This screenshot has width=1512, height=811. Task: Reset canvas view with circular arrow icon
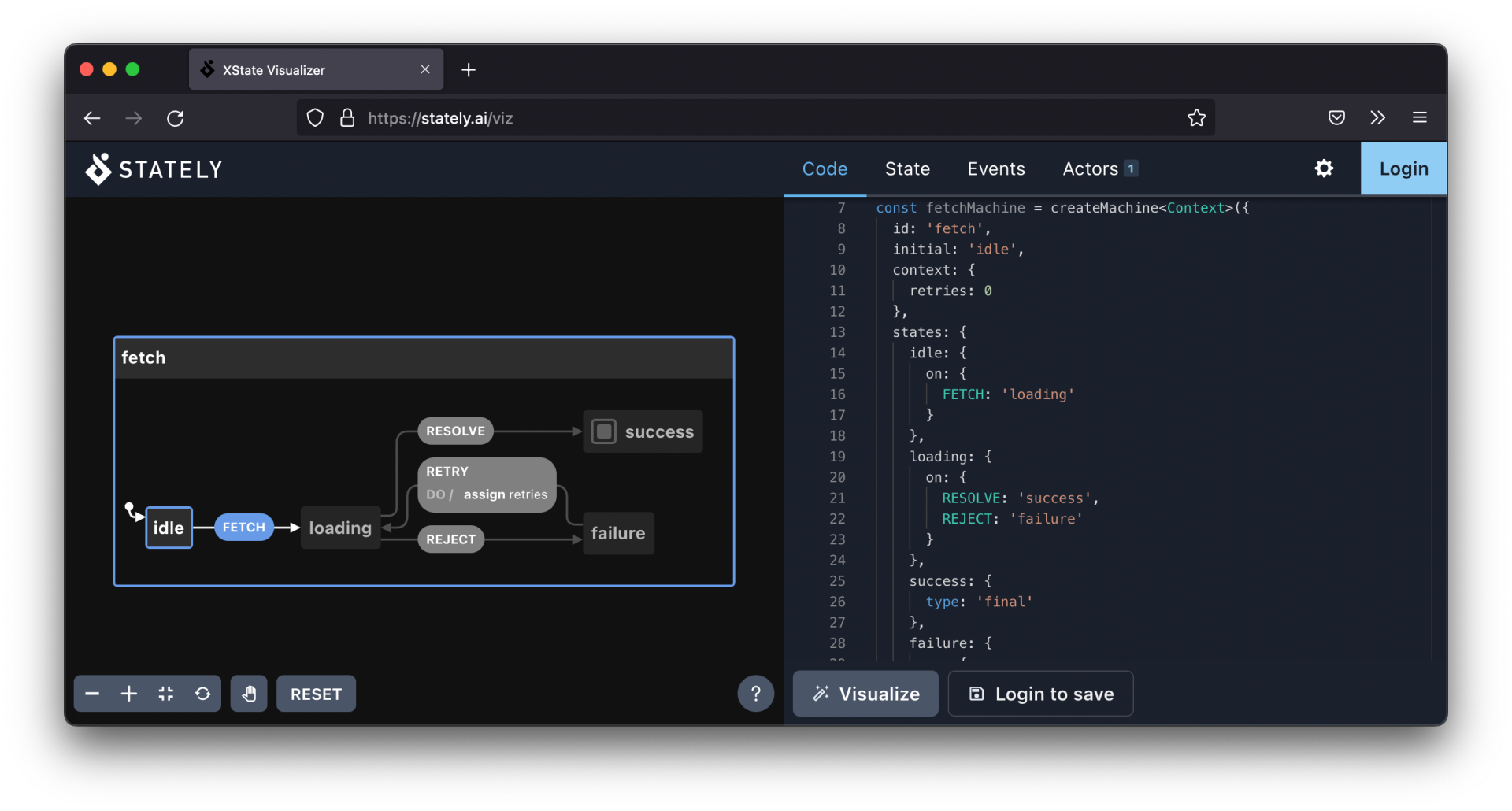pyautogui.click(x=203, y=694)
